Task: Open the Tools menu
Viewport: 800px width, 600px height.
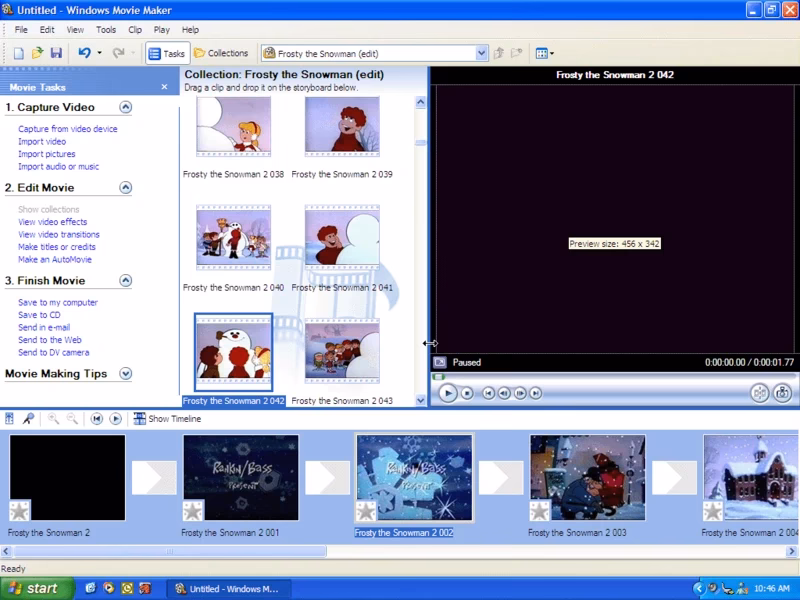Action: pos(105,29)
